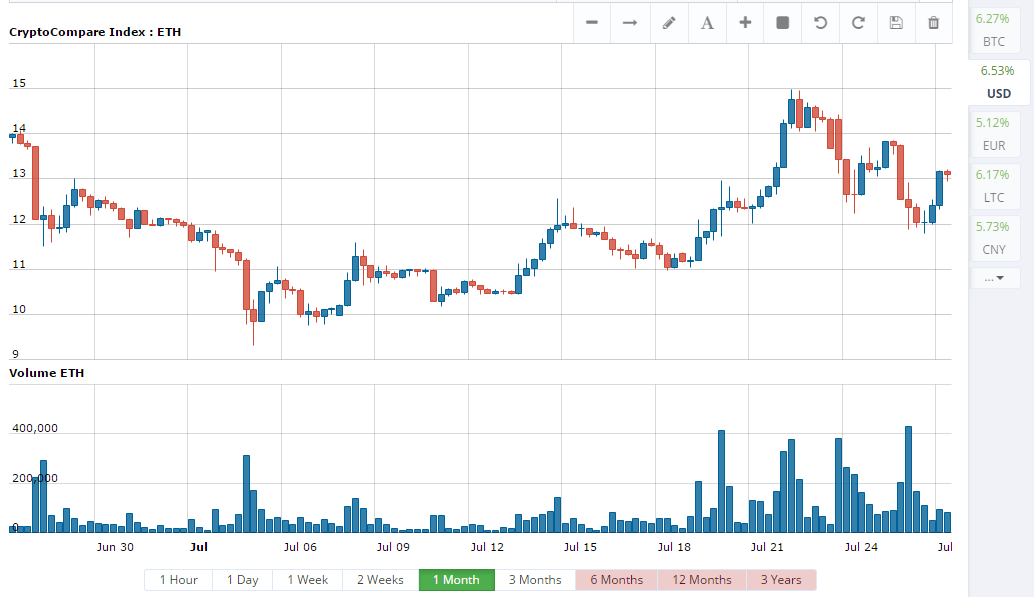This screenshot has height=597, width=1034.
Task: Switch to 3 Months timeframe
Action: (535, 580)
